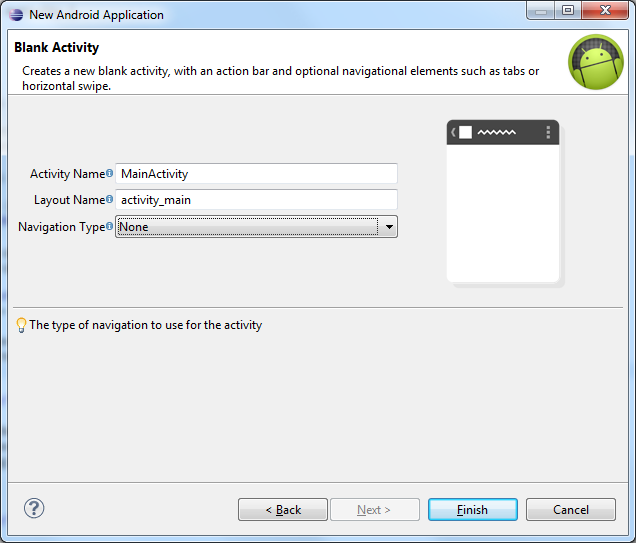Click the back chevron in preview action bar

point(453,132)
